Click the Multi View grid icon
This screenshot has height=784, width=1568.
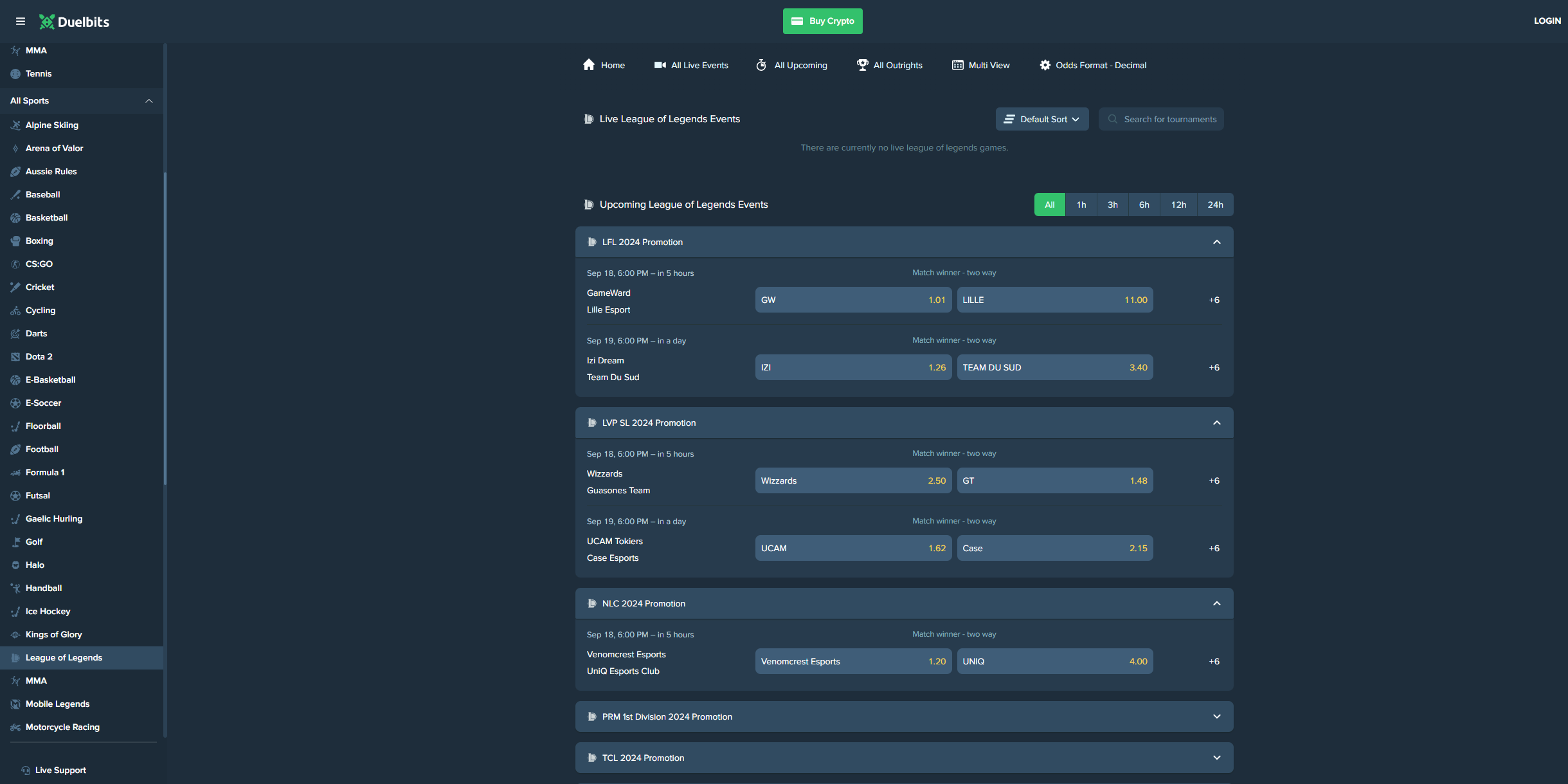point(958,65)
